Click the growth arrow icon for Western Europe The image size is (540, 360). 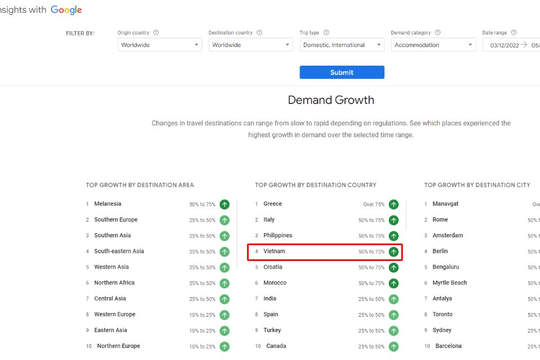[225, 315]
